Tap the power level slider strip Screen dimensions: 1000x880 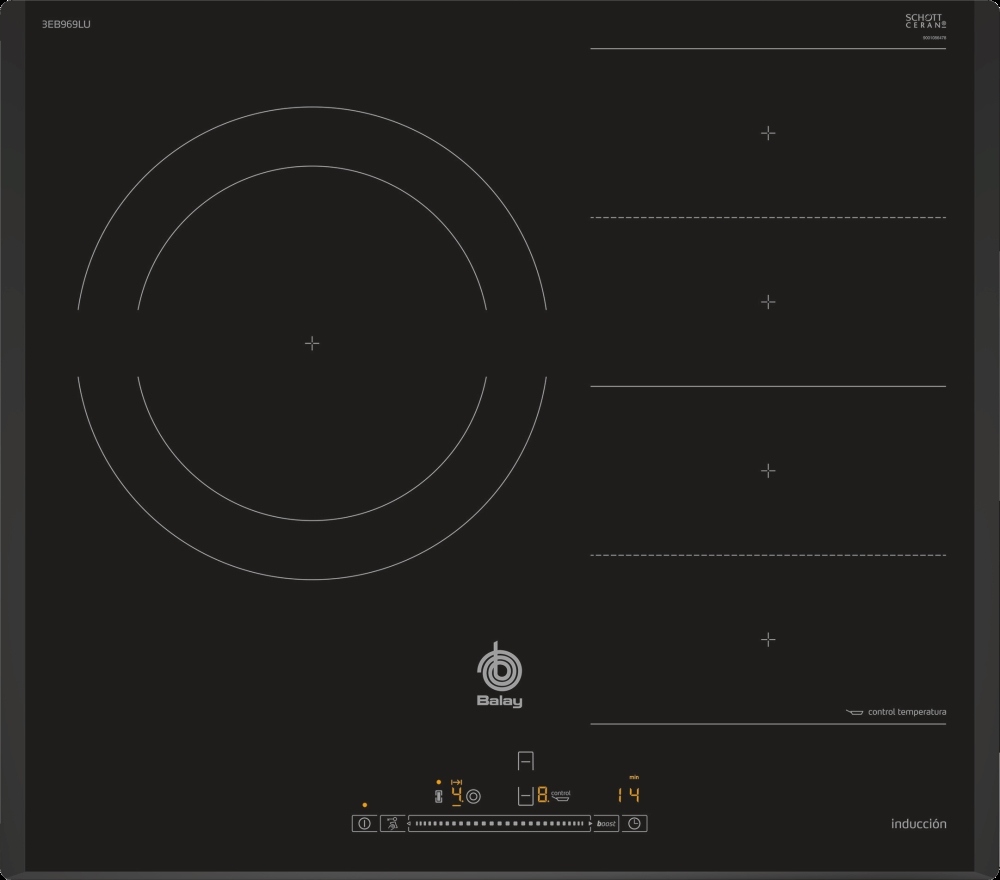point(500,824)
